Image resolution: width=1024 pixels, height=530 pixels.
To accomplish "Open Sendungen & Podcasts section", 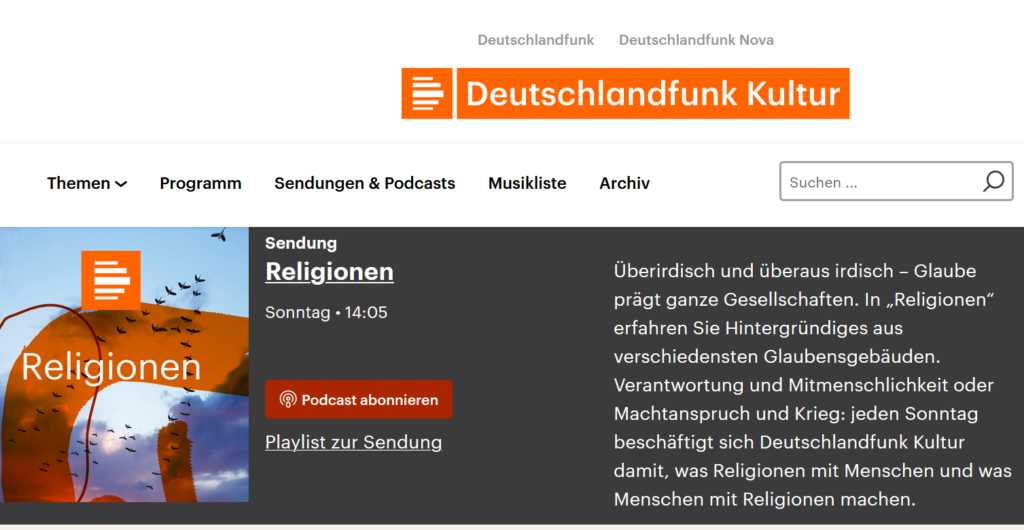I will coord(364,183).
